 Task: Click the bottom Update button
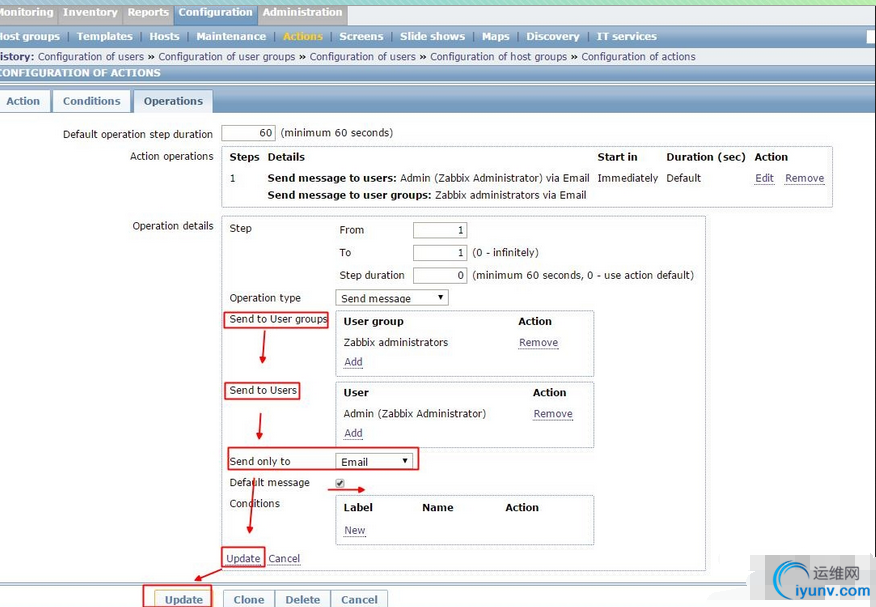point(183,599)
